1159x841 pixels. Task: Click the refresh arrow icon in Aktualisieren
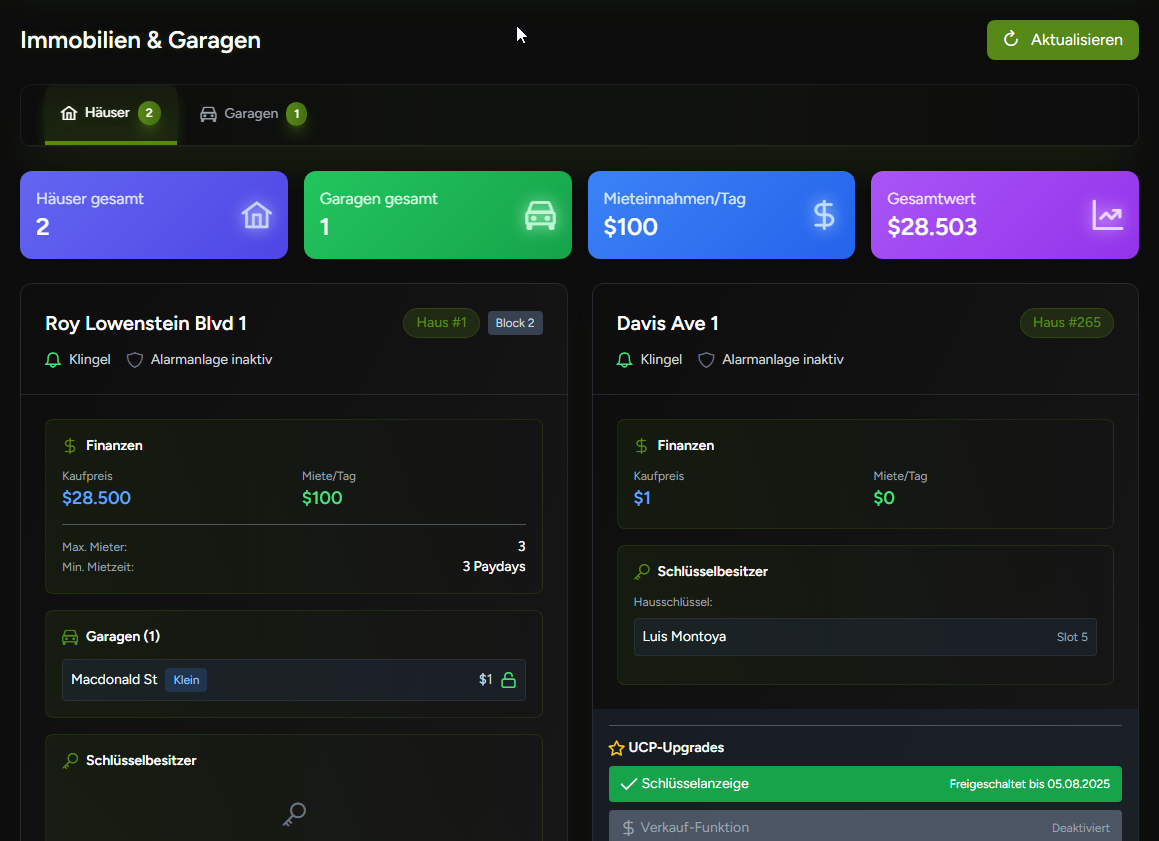(x=1010, y=39)
